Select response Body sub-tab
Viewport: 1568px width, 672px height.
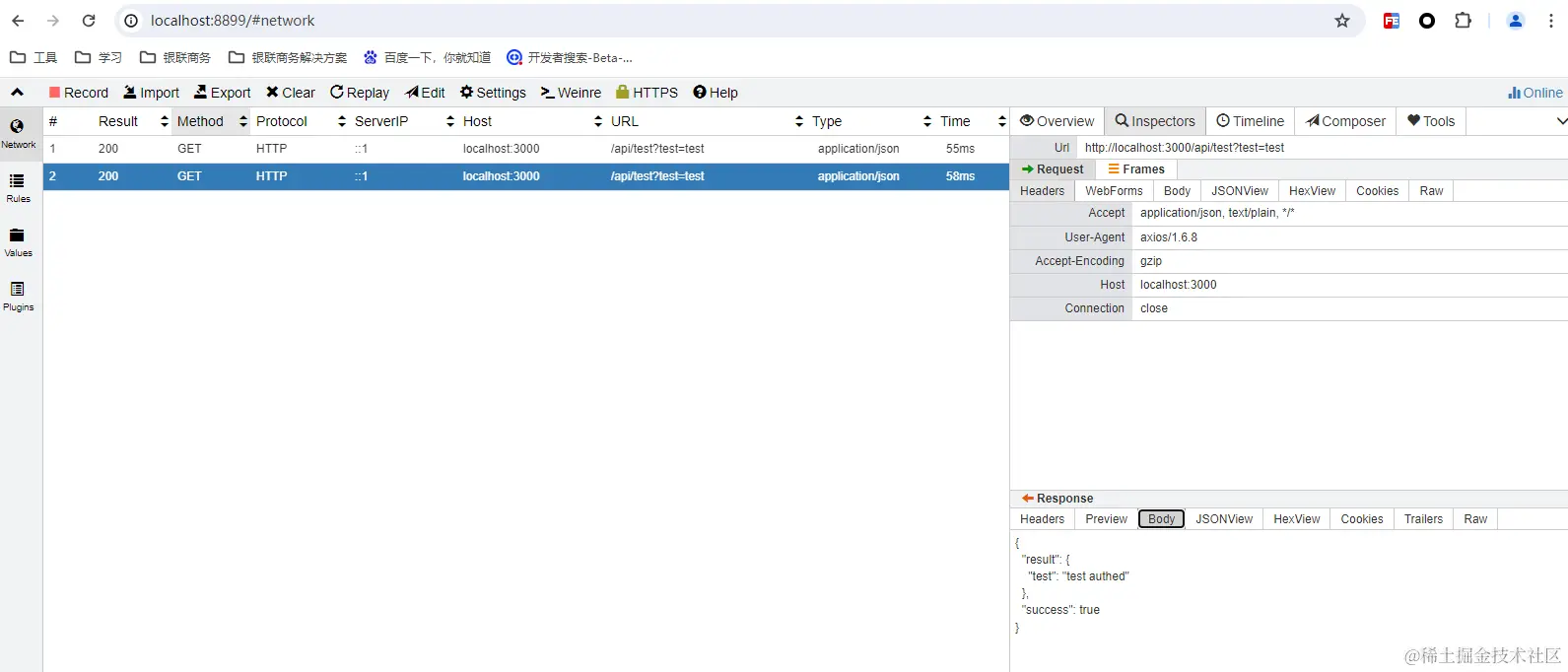click(x=1161, y=519)
